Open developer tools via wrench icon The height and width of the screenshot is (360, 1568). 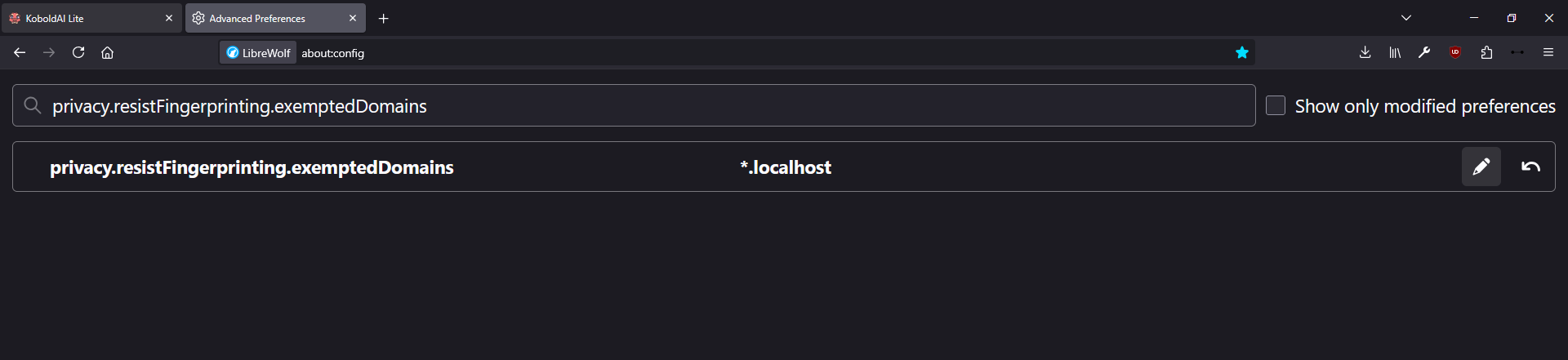(1424, 52)
